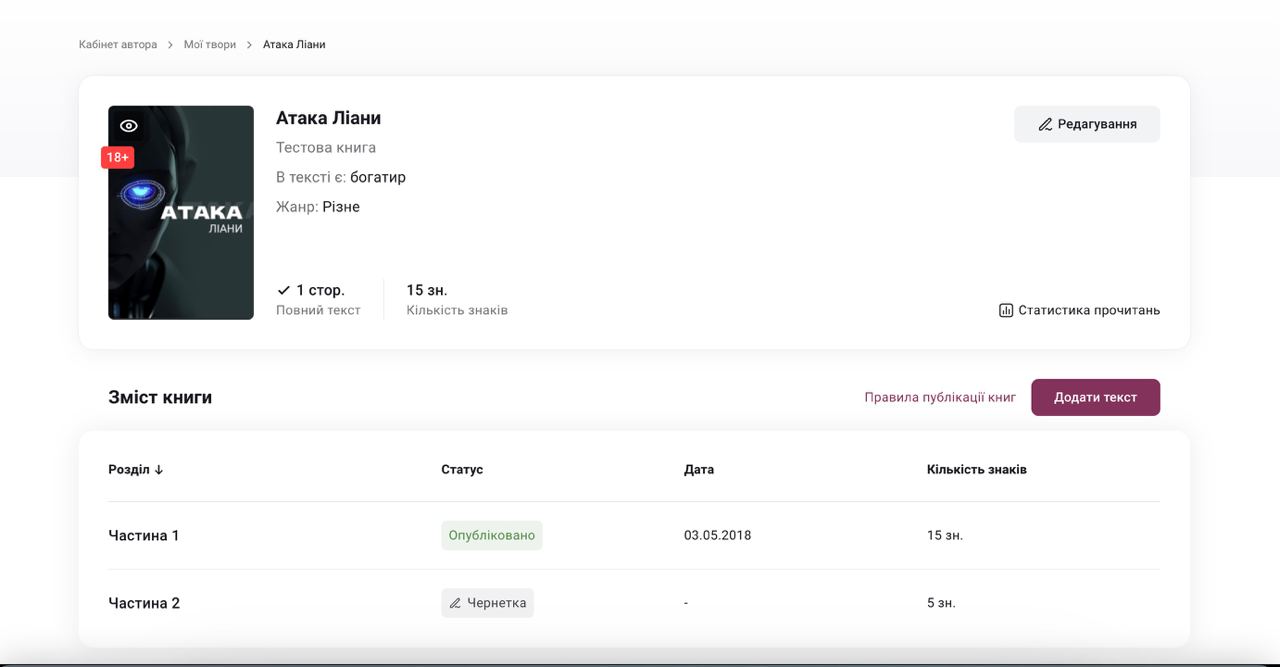This screenshot has width=1280, height=667.
Task: Open Редагування for the book
Action: tap(1087, 124)
